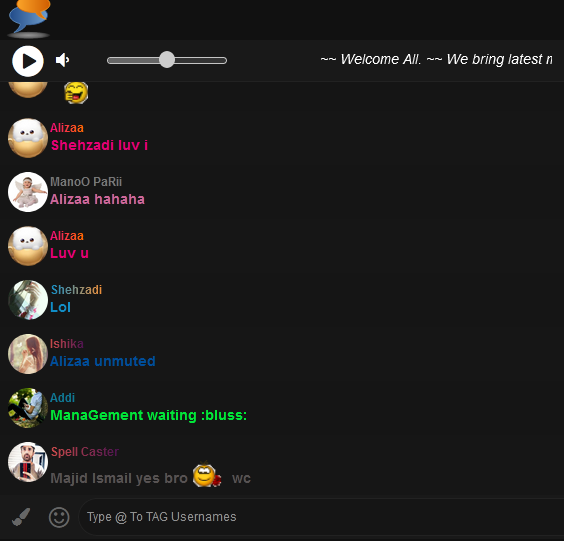Click Alizaa's avatar beside Shehzadi luv i
Screen dimensions: 564x541
click(28, 138)
